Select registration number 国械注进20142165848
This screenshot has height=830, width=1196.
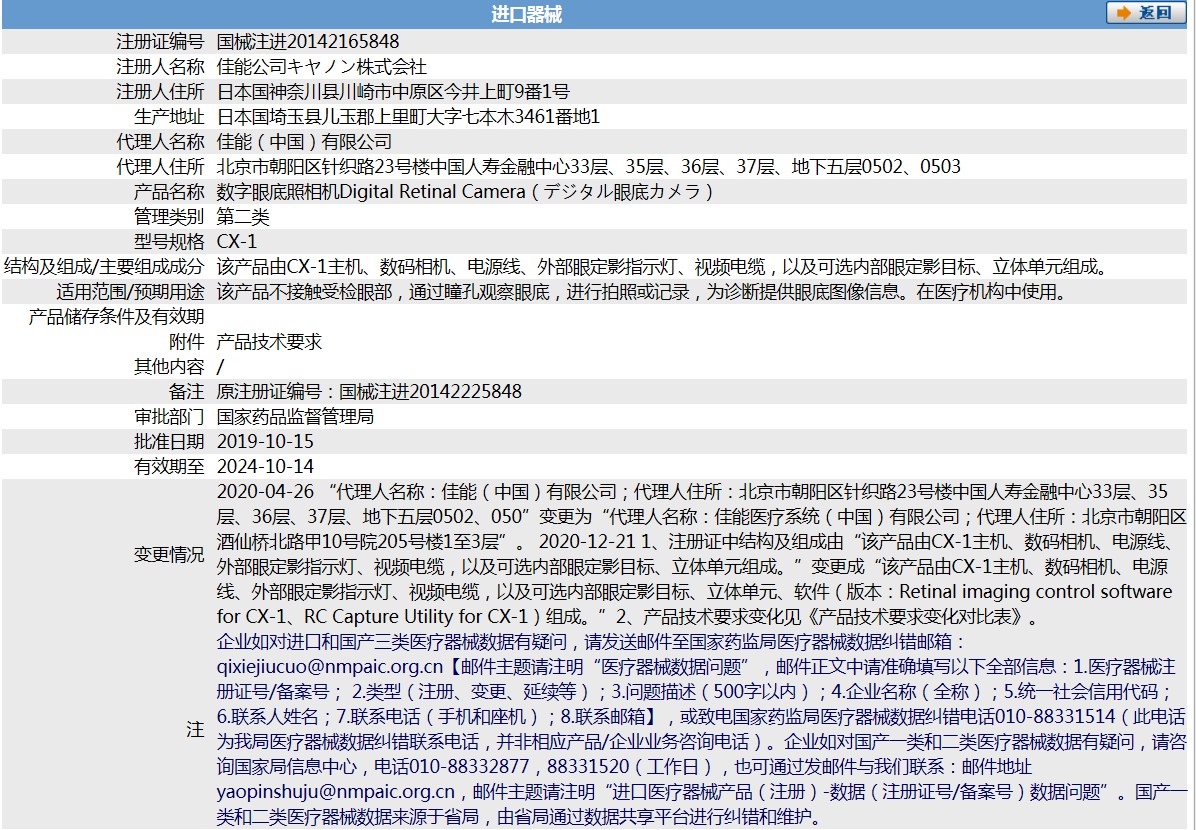click(x=307, y=41)
